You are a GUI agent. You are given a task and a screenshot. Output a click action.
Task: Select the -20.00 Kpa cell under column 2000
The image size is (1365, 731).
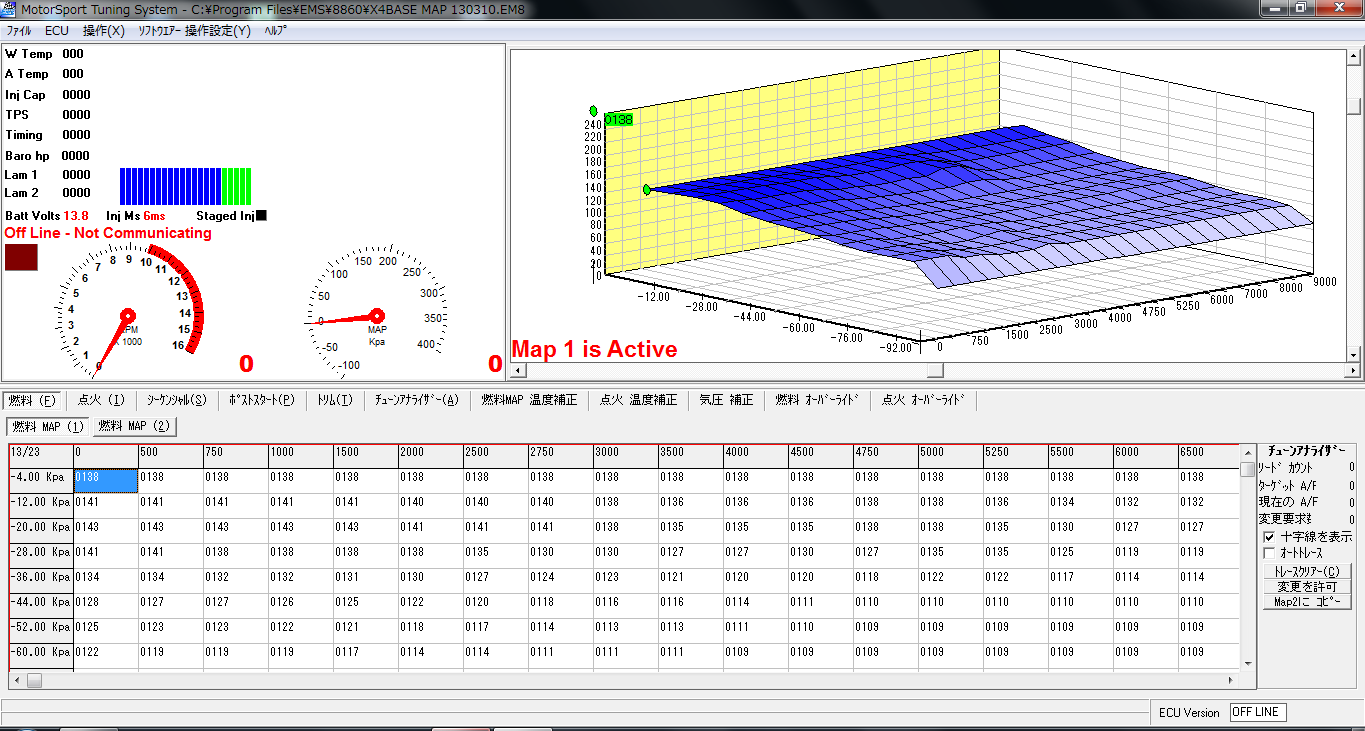tap(430, 530)
